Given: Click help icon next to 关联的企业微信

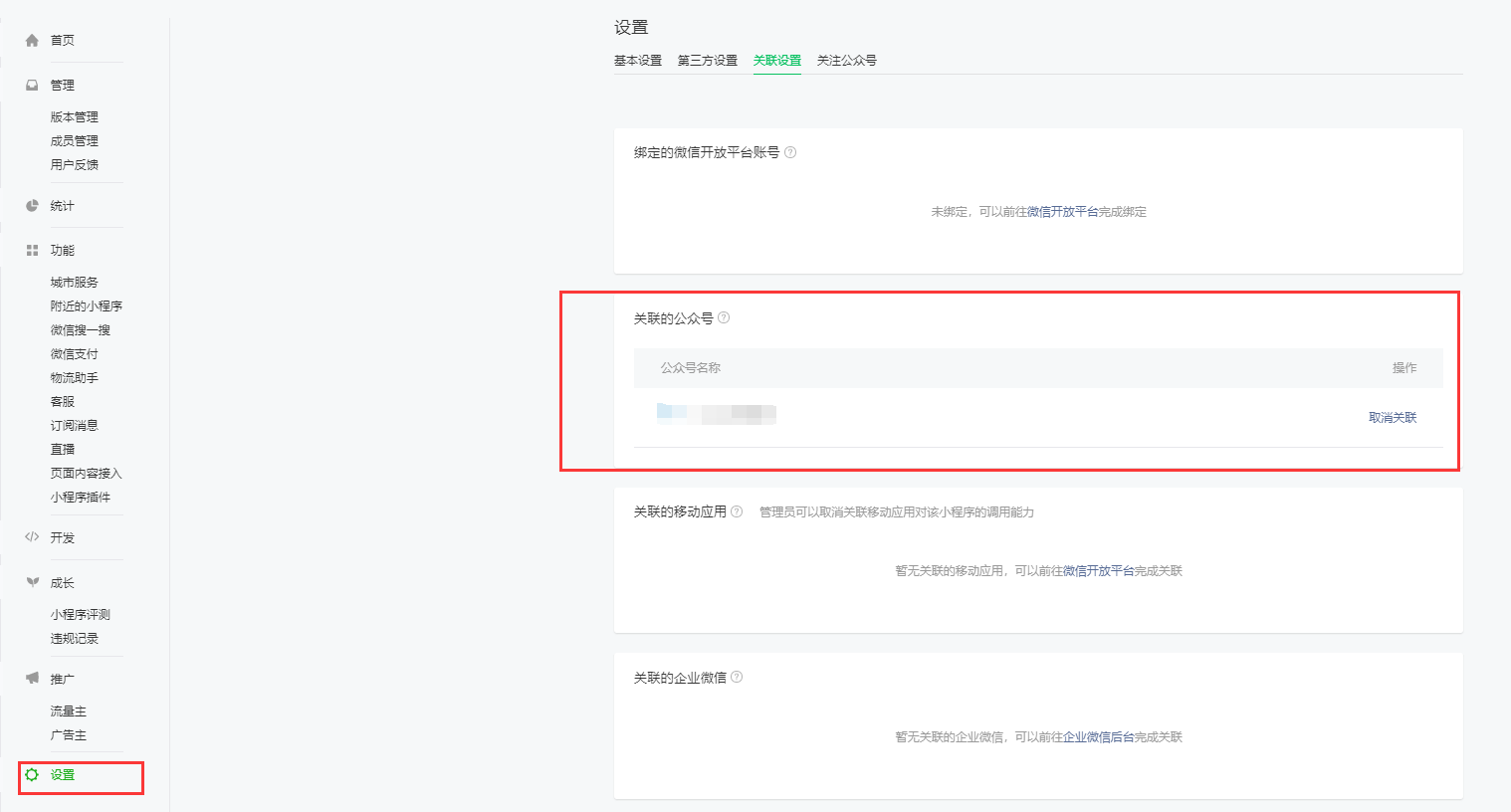Looking at the screenshot, I should (737, 677).
